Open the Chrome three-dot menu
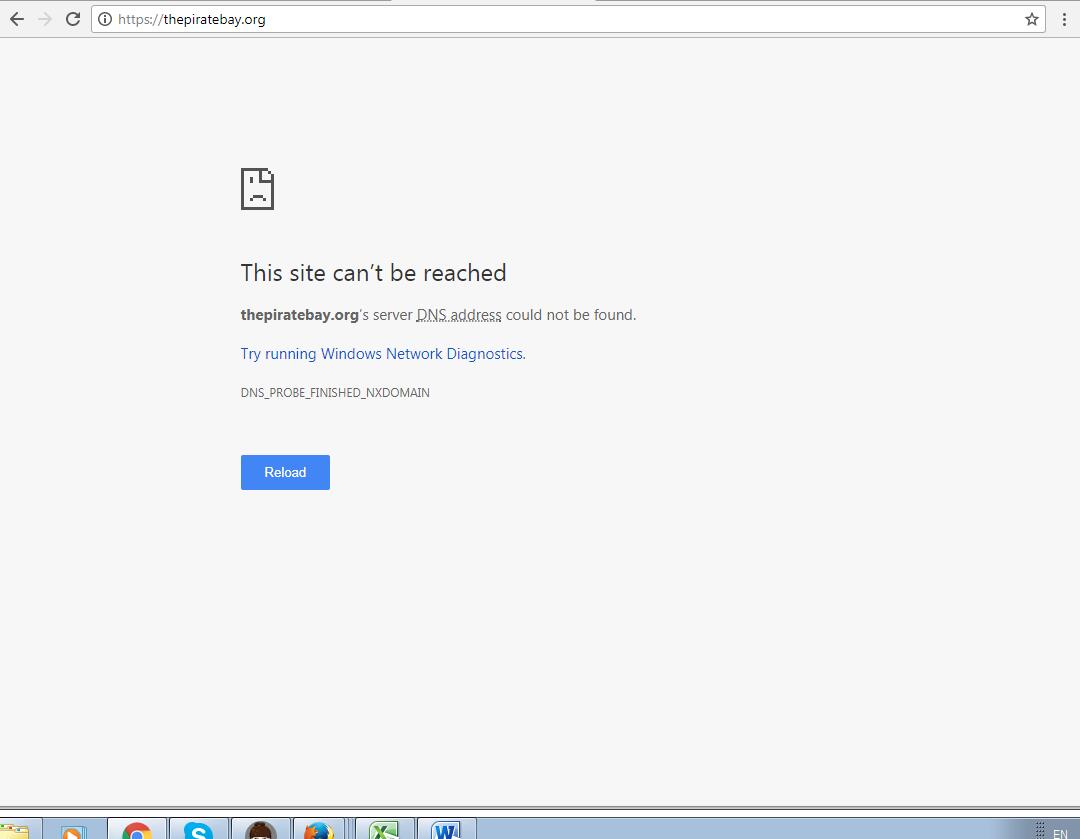 coord(1064,19)
